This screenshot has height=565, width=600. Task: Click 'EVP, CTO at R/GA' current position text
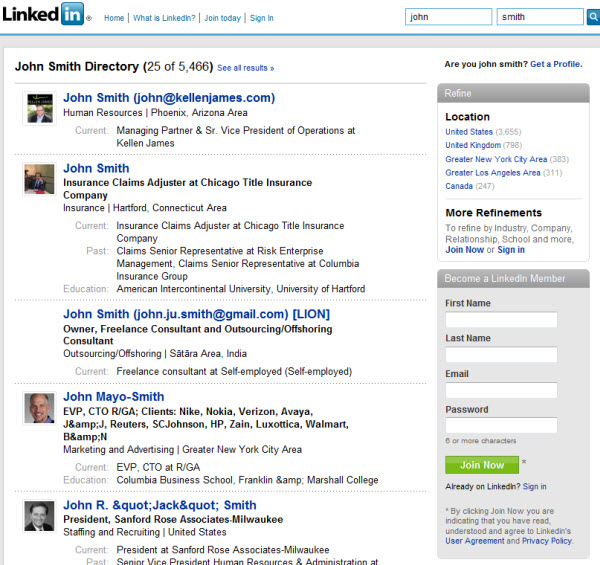click(158, 467)
